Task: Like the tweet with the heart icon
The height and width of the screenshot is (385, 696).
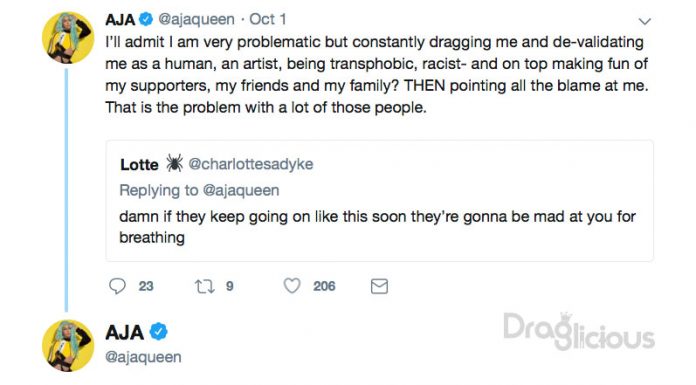Action: [292, 286]
